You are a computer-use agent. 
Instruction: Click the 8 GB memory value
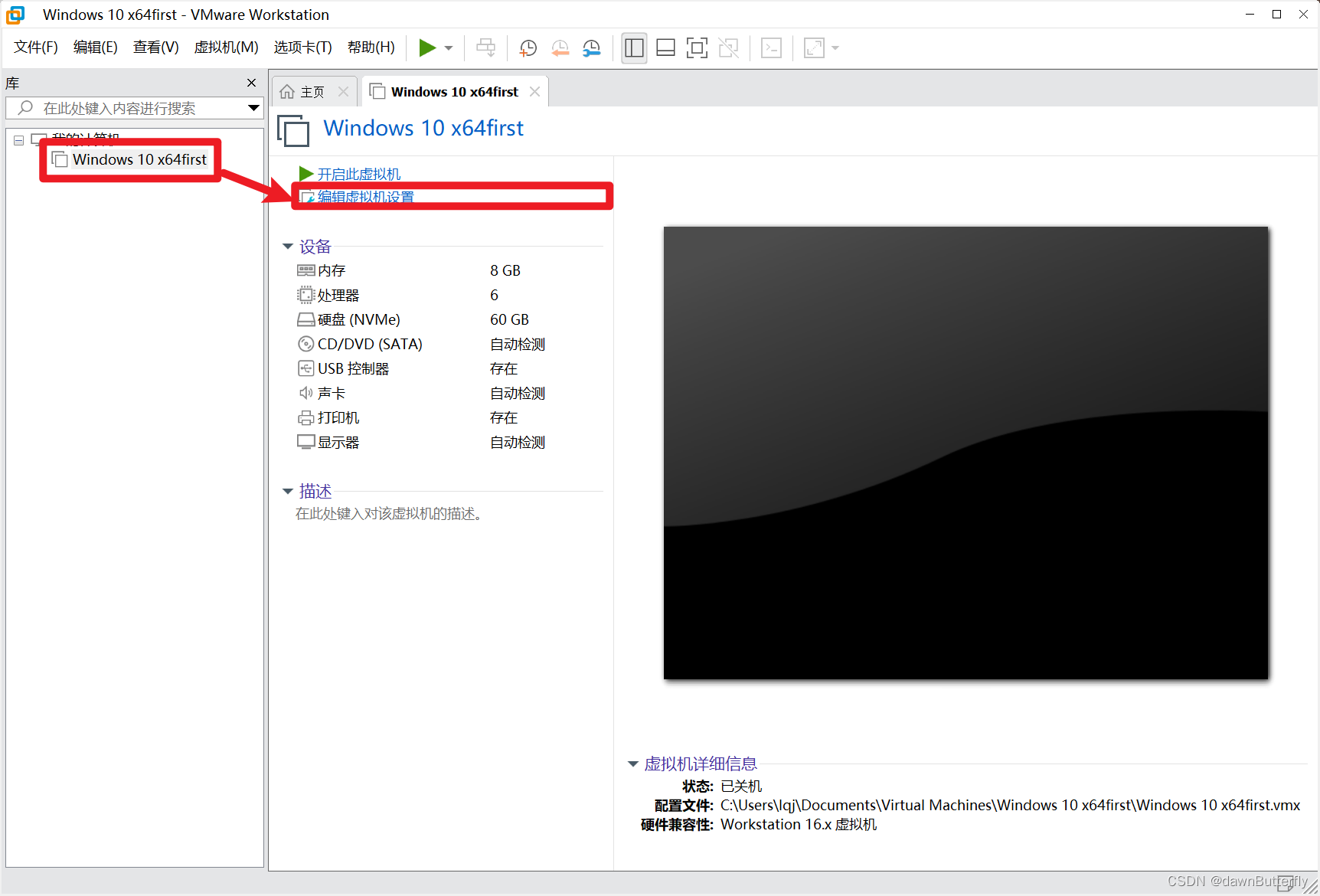(x=505, y=270)
